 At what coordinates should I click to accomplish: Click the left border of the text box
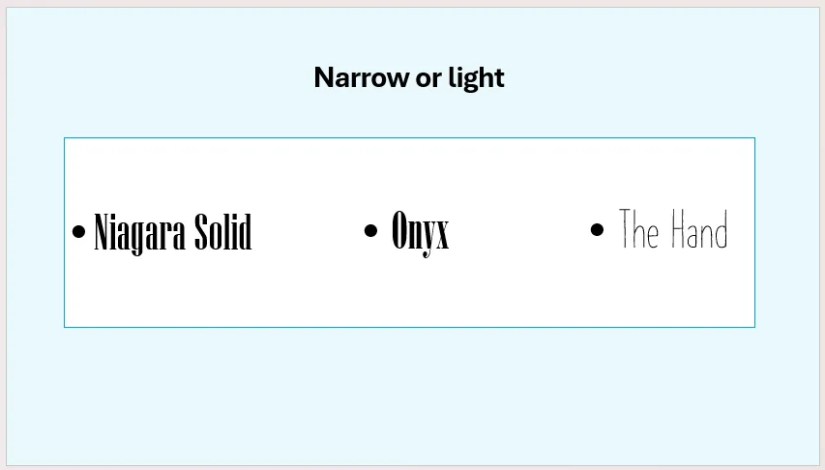(x=65, y=232)
